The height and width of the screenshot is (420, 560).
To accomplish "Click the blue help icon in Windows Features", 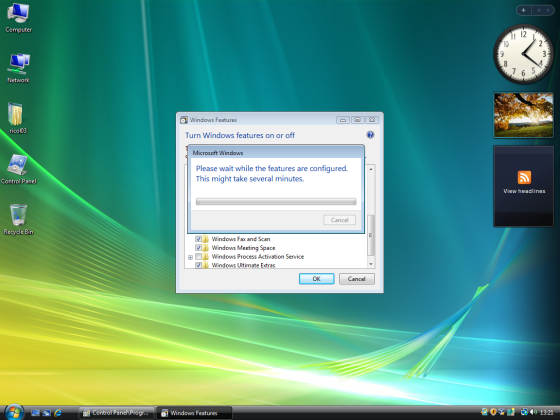I will tap(370, 135).
